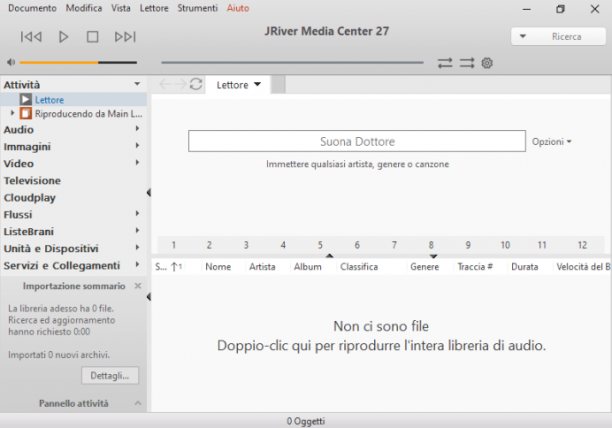The image size is (612, 428).
Task: Select number 1 in the number strip
Action: (x=174, y=245)
